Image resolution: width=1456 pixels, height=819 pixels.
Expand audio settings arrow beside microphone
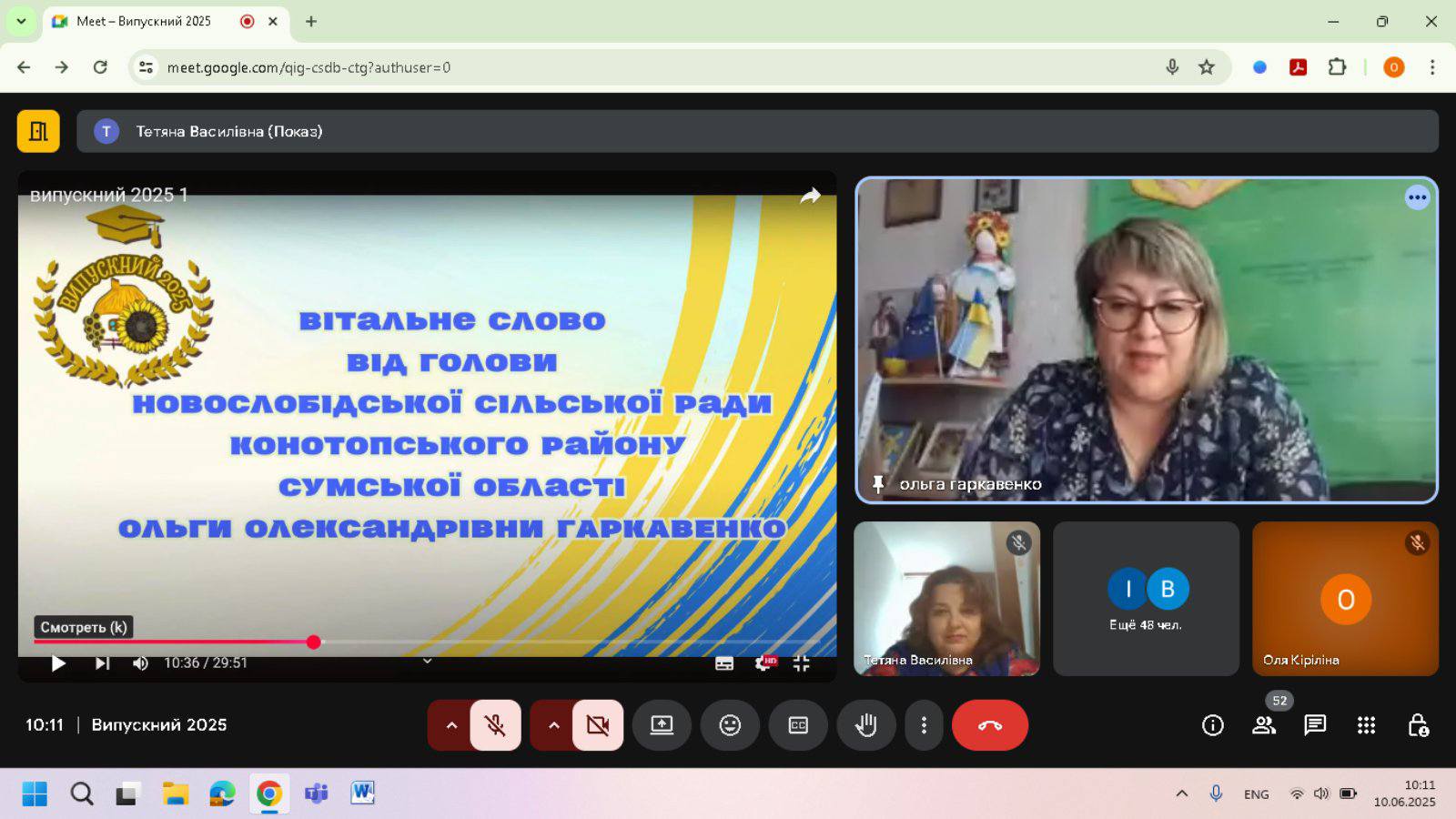point(451,725)
